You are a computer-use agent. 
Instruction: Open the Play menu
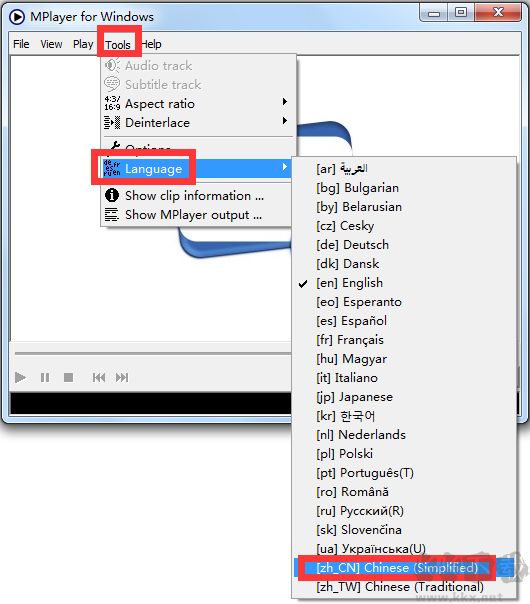(83, 44)
